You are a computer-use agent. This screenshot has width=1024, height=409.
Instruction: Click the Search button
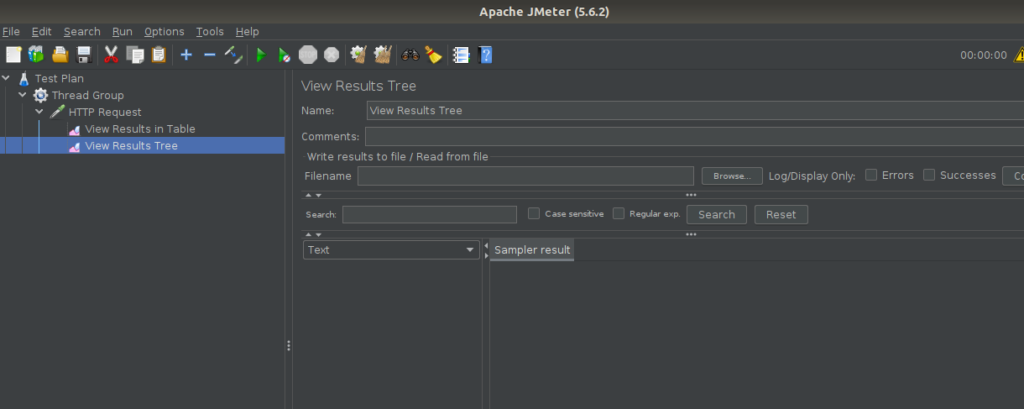pyautogui.click(x=716, y=214)
